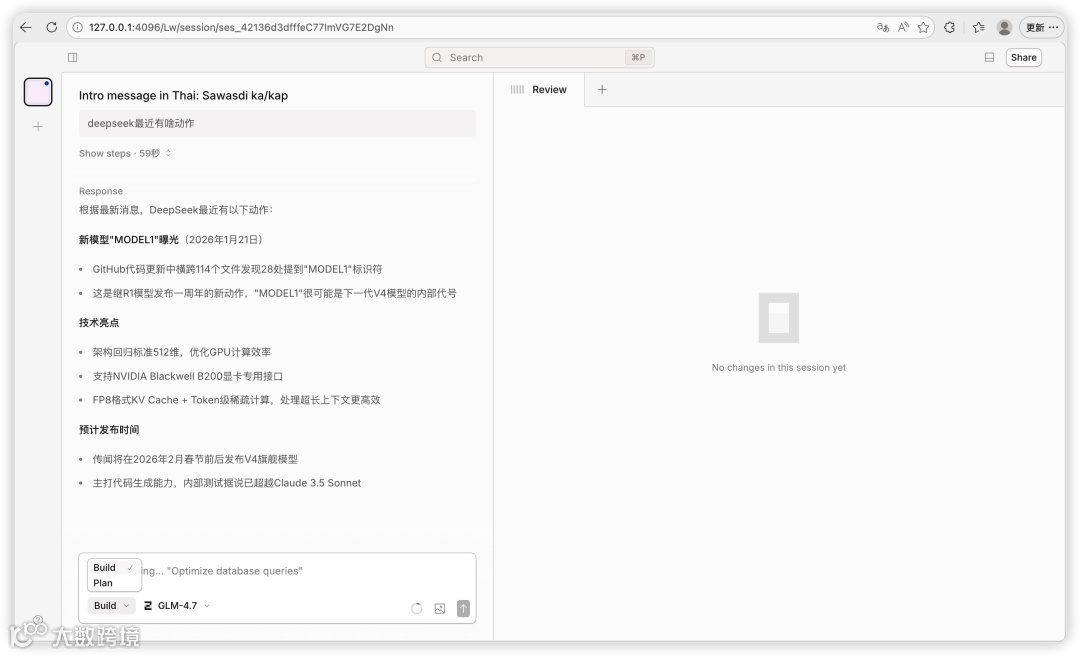Screen dimensions: 1080x656
Task: Open favorites list icon
Action: click(x=979, y=28)
